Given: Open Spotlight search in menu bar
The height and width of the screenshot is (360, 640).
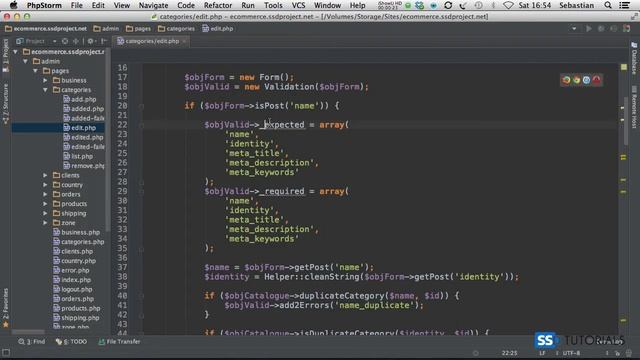Looking at the screenshot, I should pos(608,5).
